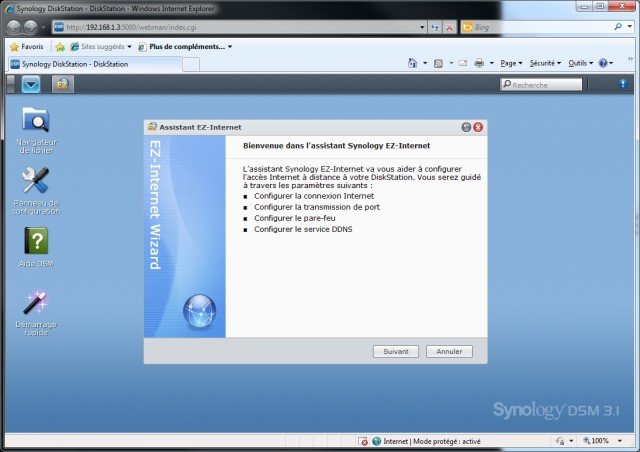The image size is (640, 452).
Task: Open the DSM main menu dropdown button
Action: (31, 85)
